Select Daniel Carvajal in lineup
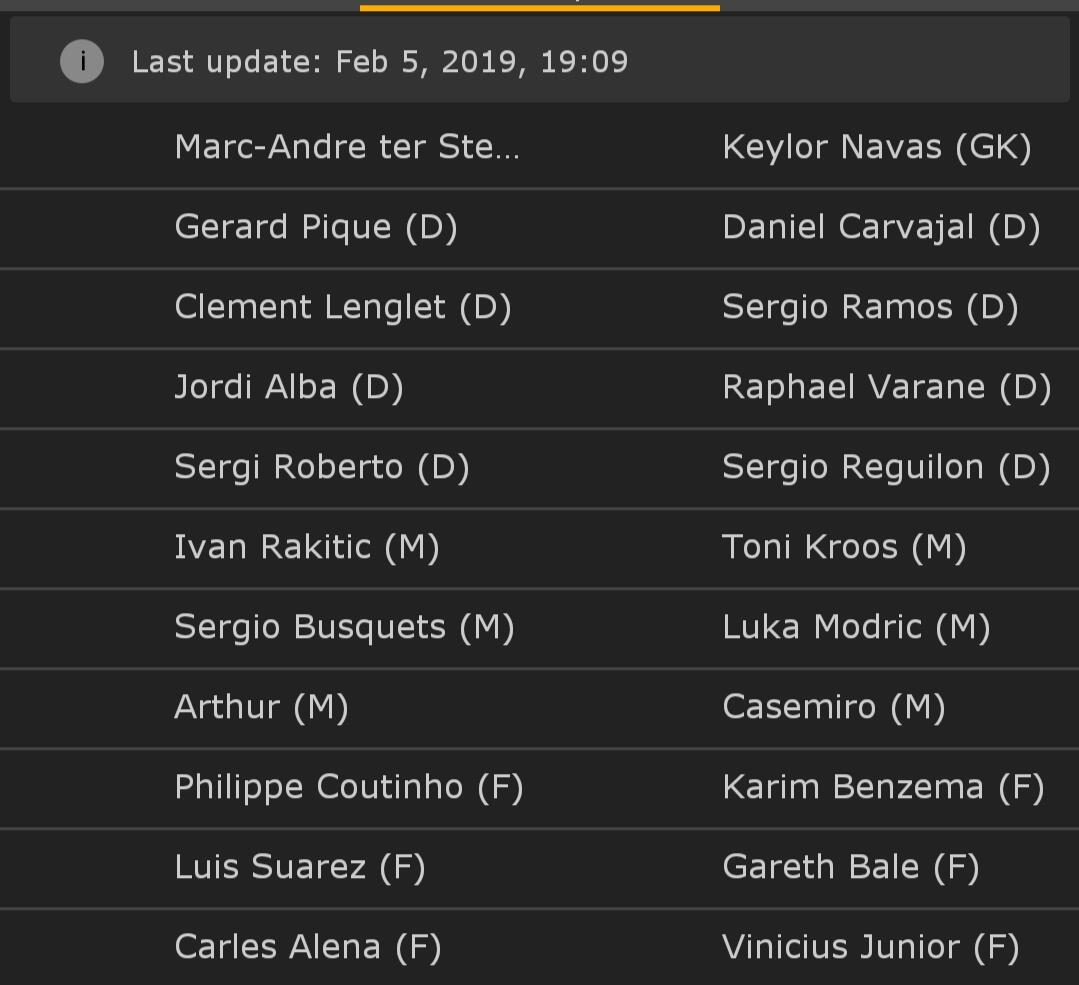 click(881, 228)
